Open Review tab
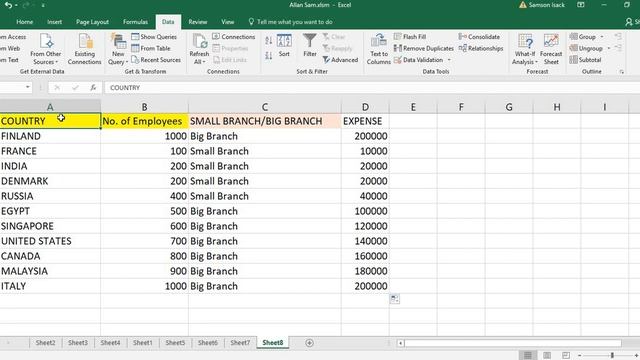Image resolution: width=640 pixels, height=360 pixels. point(198,22)
